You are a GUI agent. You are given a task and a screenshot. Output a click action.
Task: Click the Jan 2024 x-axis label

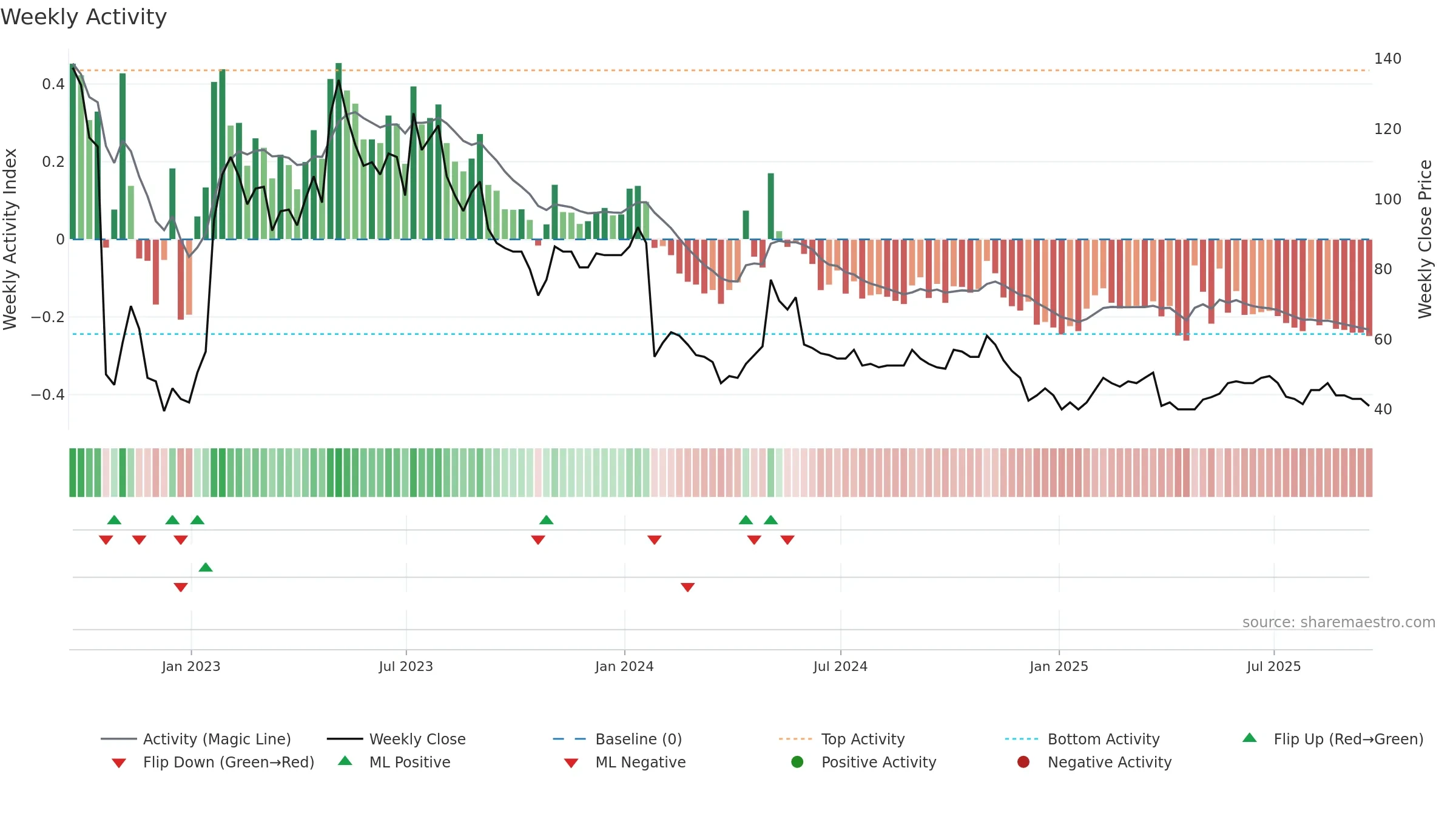pyautogui.click(x=624, y=666)
